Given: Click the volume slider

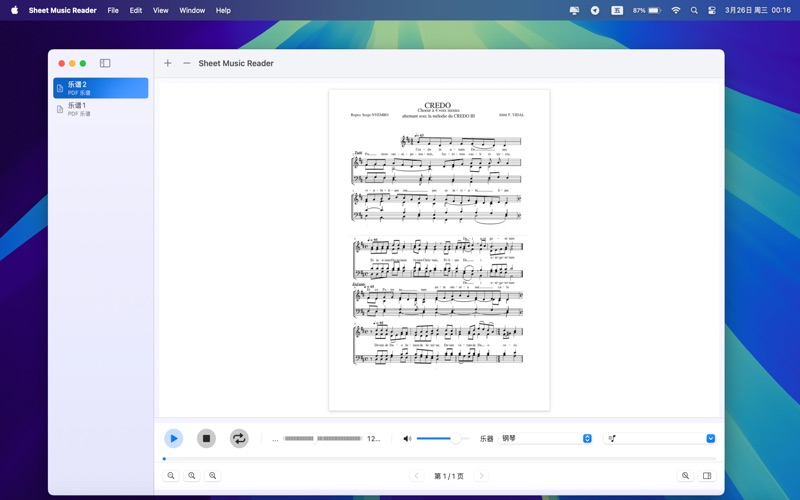Looking at the screenshot, I should tap(440, 439).
